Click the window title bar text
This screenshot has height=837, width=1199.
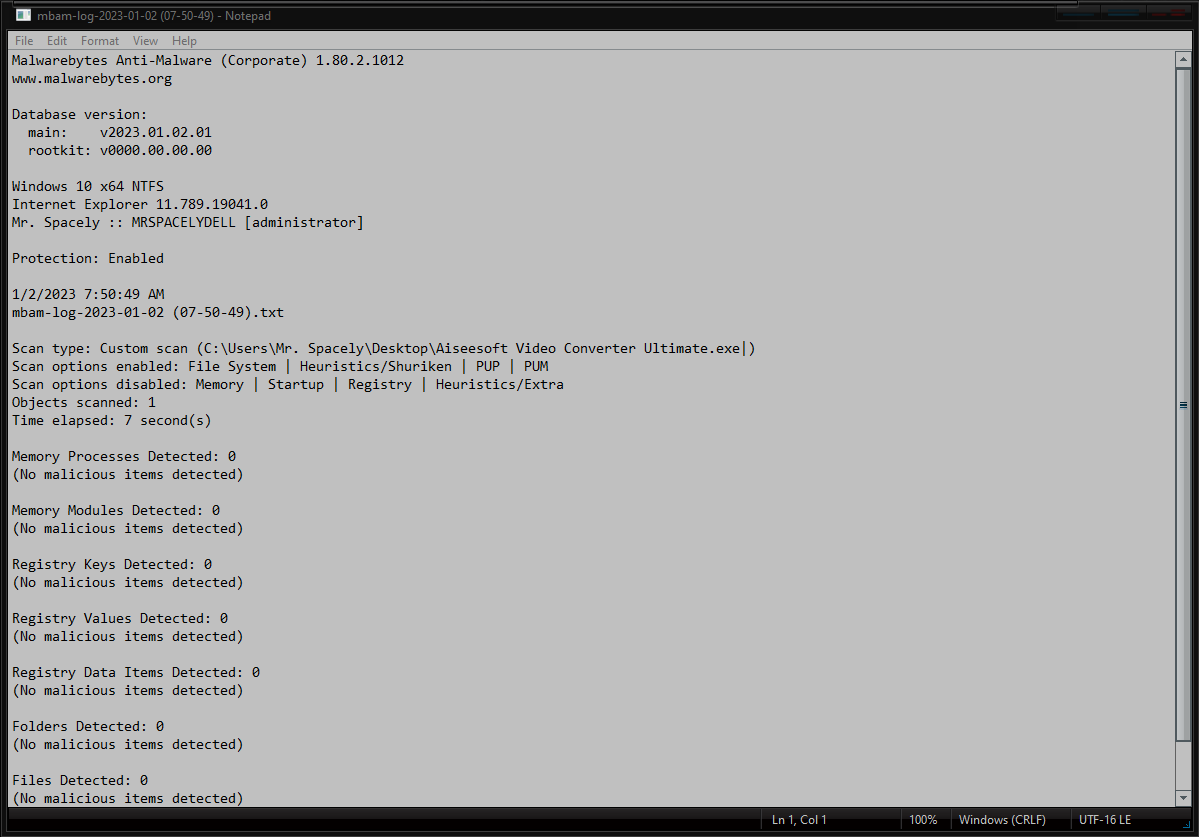(x=154, y=15)
